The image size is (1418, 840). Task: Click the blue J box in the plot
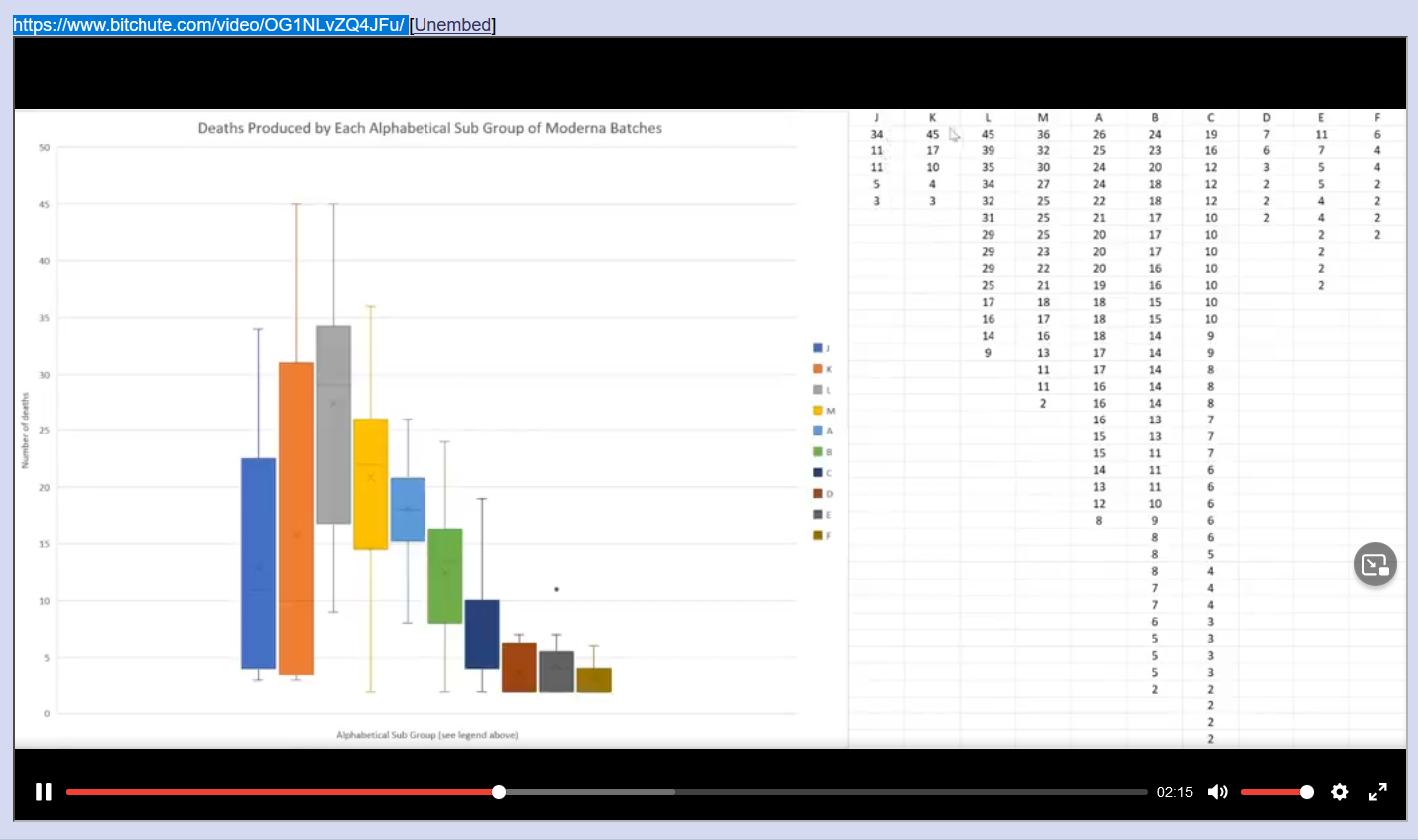coord(259,563)
